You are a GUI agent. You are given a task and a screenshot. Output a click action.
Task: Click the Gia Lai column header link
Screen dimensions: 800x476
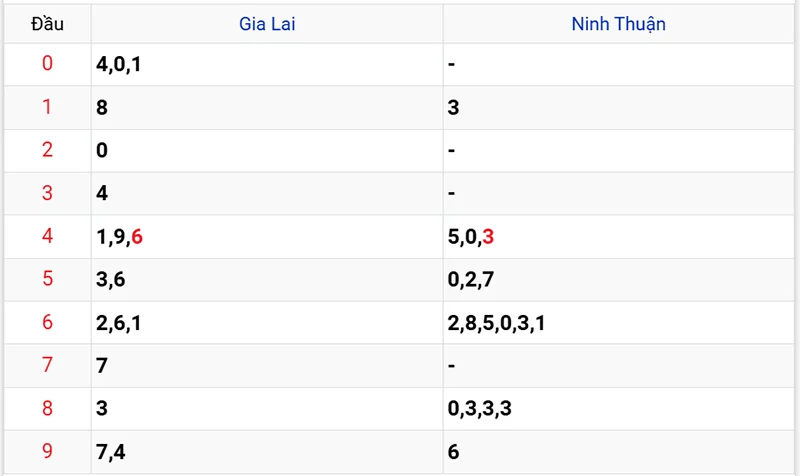267,24
